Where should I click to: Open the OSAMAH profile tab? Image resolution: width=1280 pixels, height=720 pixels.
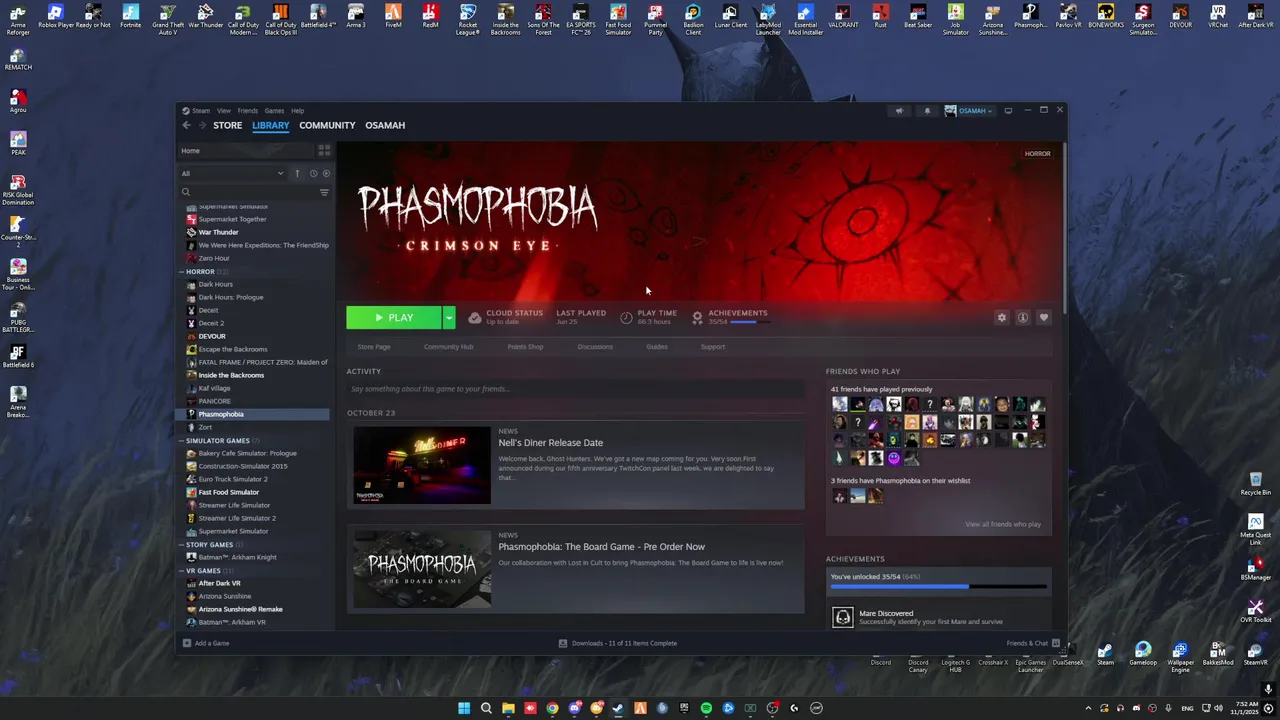[x=385, y=125]
